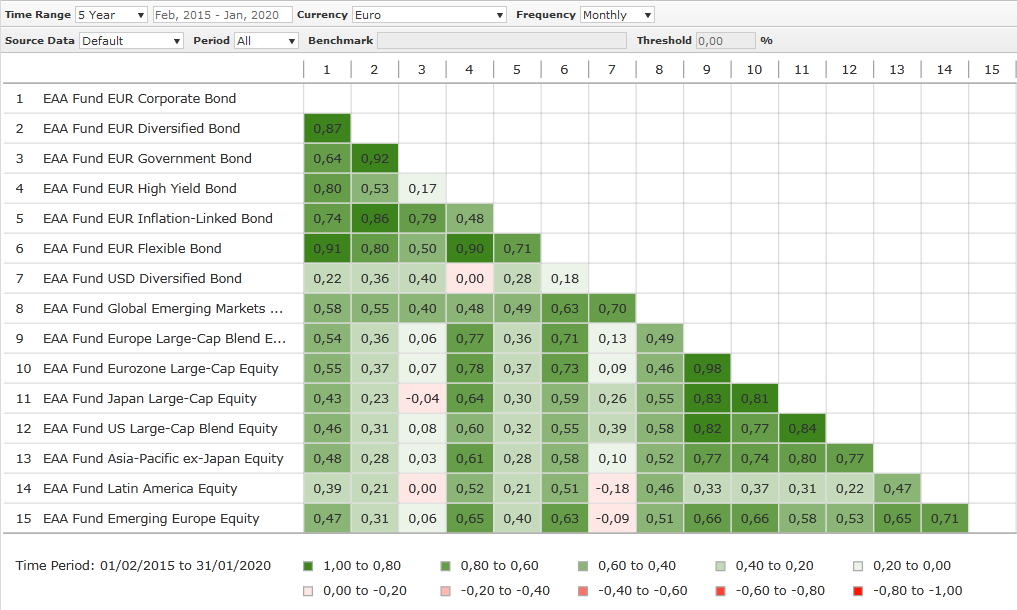Open the Source Data dropdown

(131, 41)
